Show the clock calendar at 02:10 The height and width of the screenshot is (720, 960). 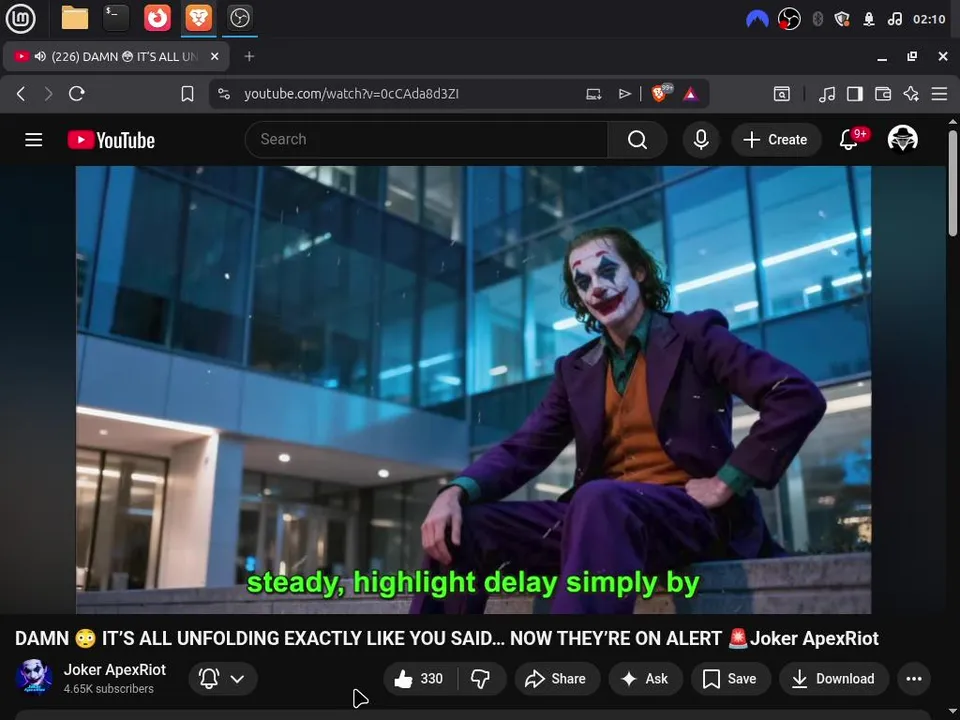(x=929, y=19)
